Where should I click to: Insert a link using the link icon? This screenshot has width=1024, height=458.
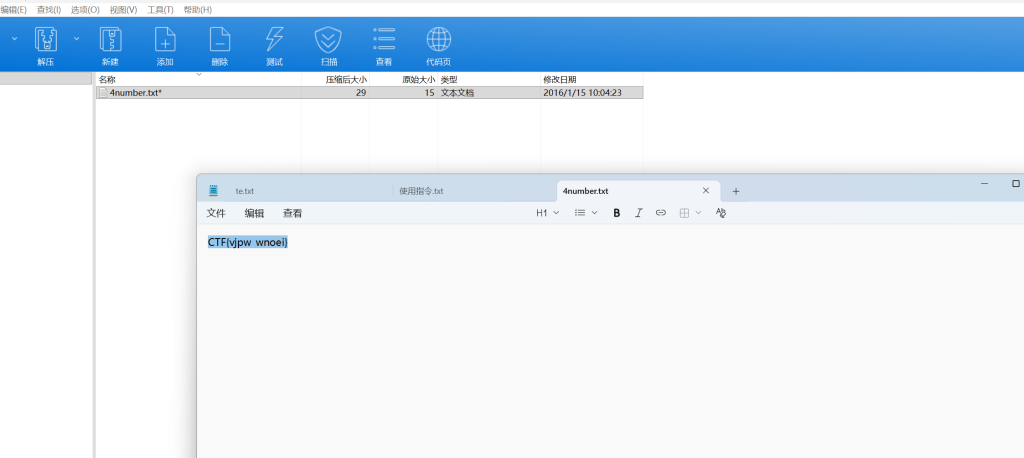pyautogui.click(x=660, y=213)
